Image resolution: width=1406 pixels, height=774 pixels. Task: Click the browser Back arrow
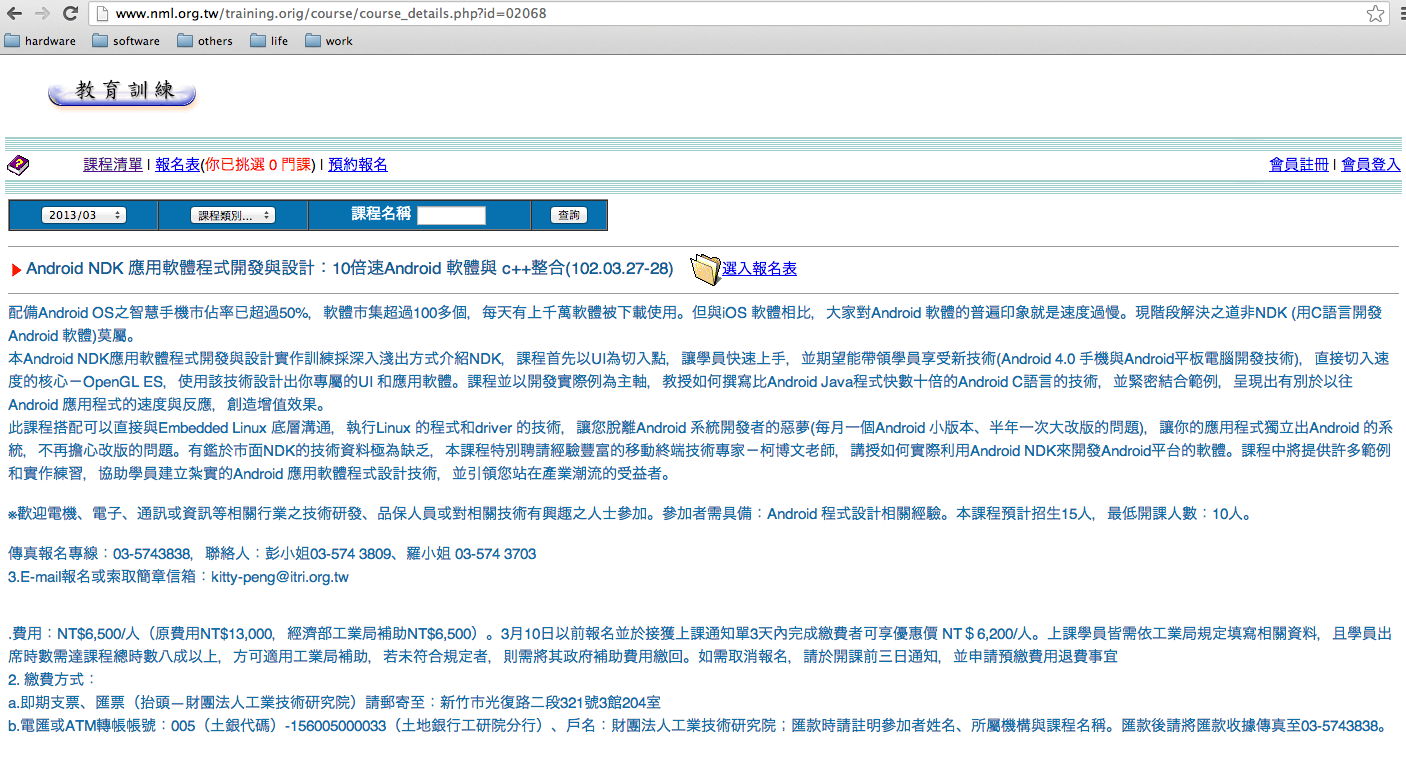(15, 14)
